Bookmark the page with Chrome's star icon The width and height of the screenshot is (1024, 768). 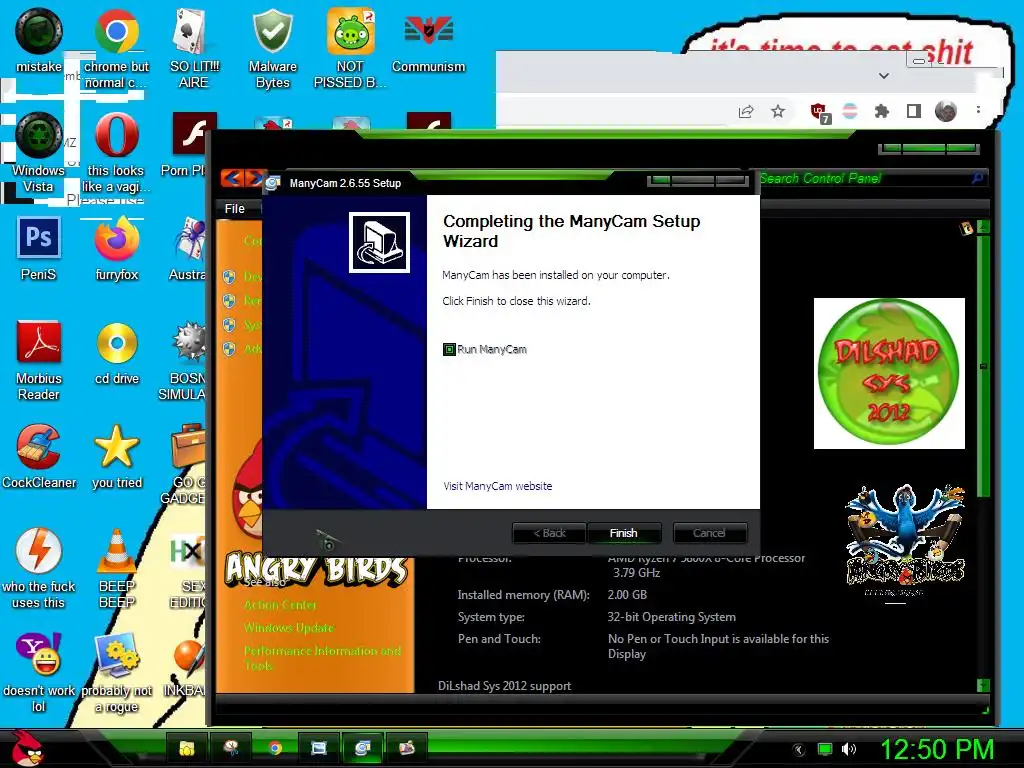[x=778, y=112]
